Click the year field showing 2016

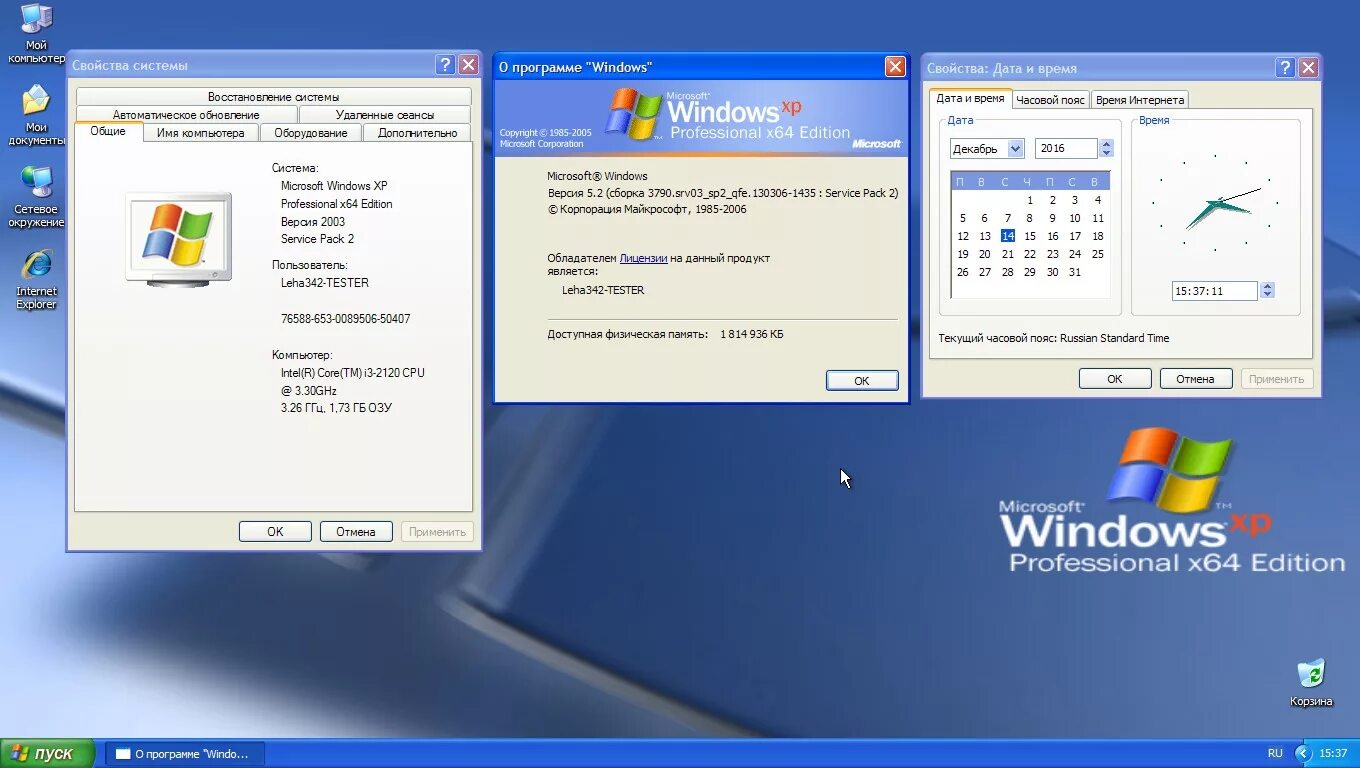pyautogui.click(x=1066, y=149)
